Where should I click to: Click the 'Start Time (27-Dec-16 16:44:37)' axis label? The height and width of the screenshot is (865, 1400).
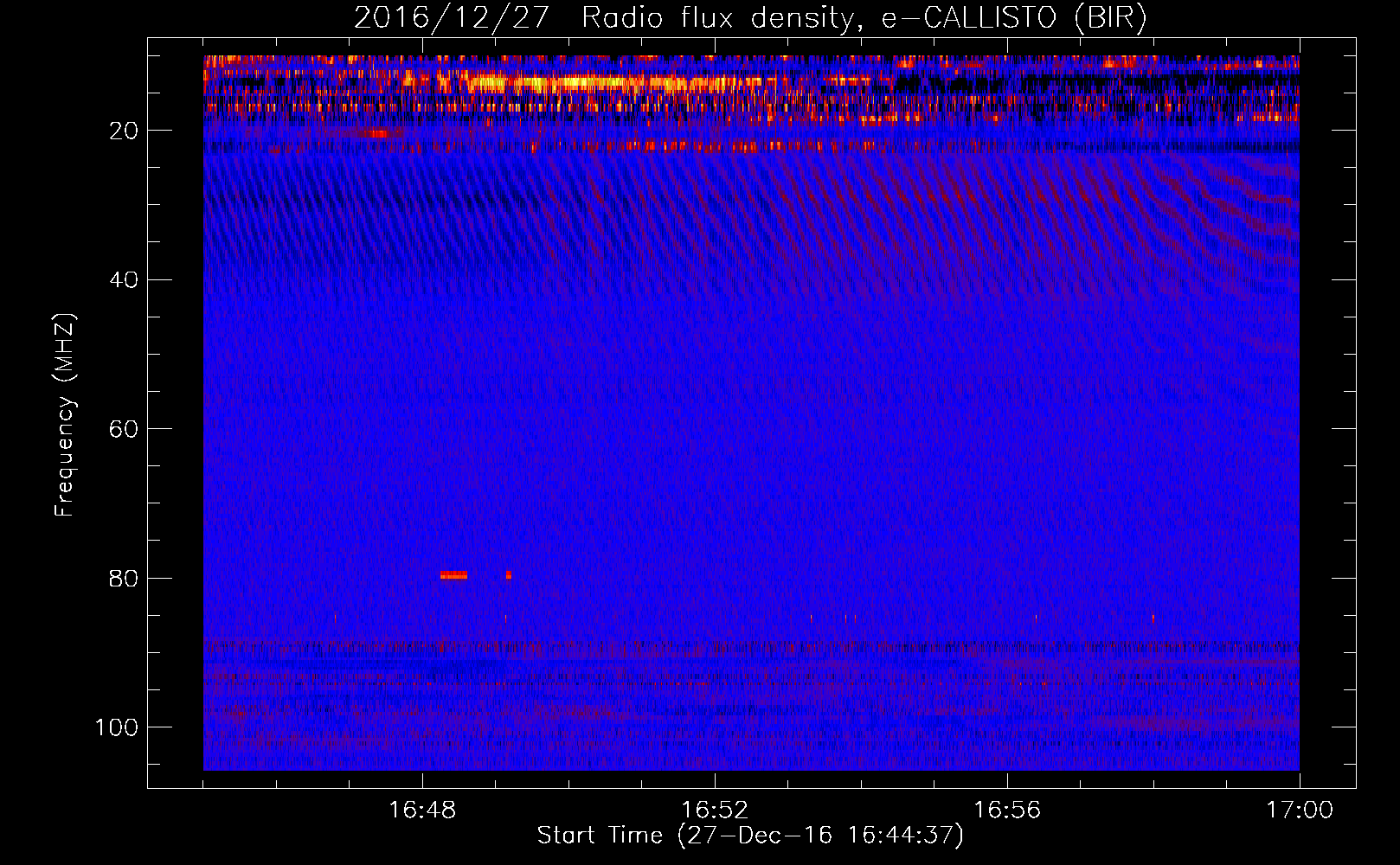750,836
